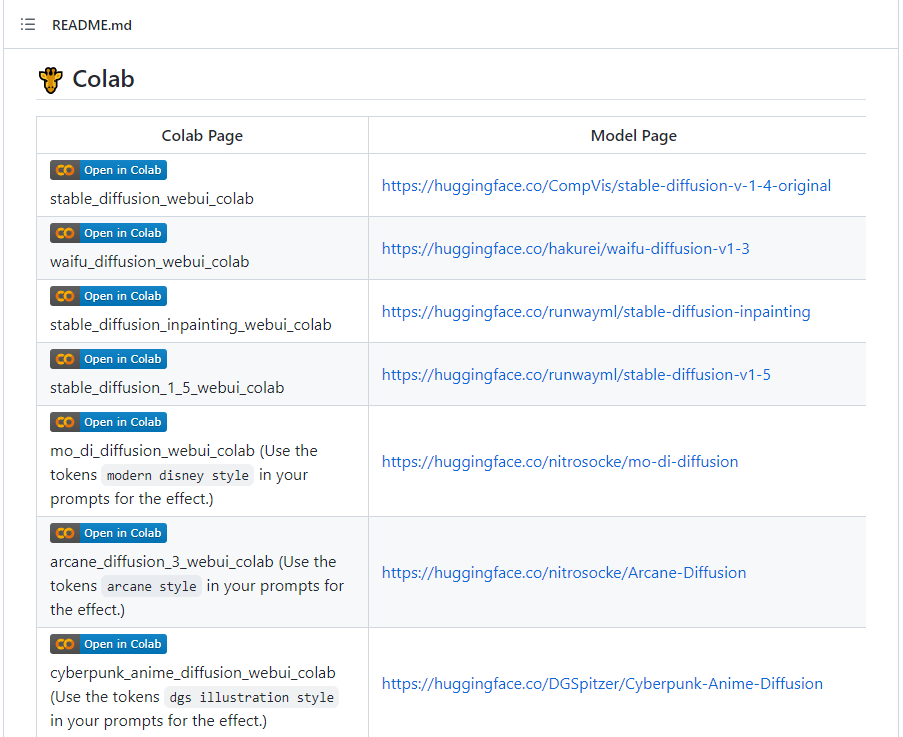
Task: Open in Colab badge for mo_di_diffusion_webui_colab
Action: pos(108,422)
